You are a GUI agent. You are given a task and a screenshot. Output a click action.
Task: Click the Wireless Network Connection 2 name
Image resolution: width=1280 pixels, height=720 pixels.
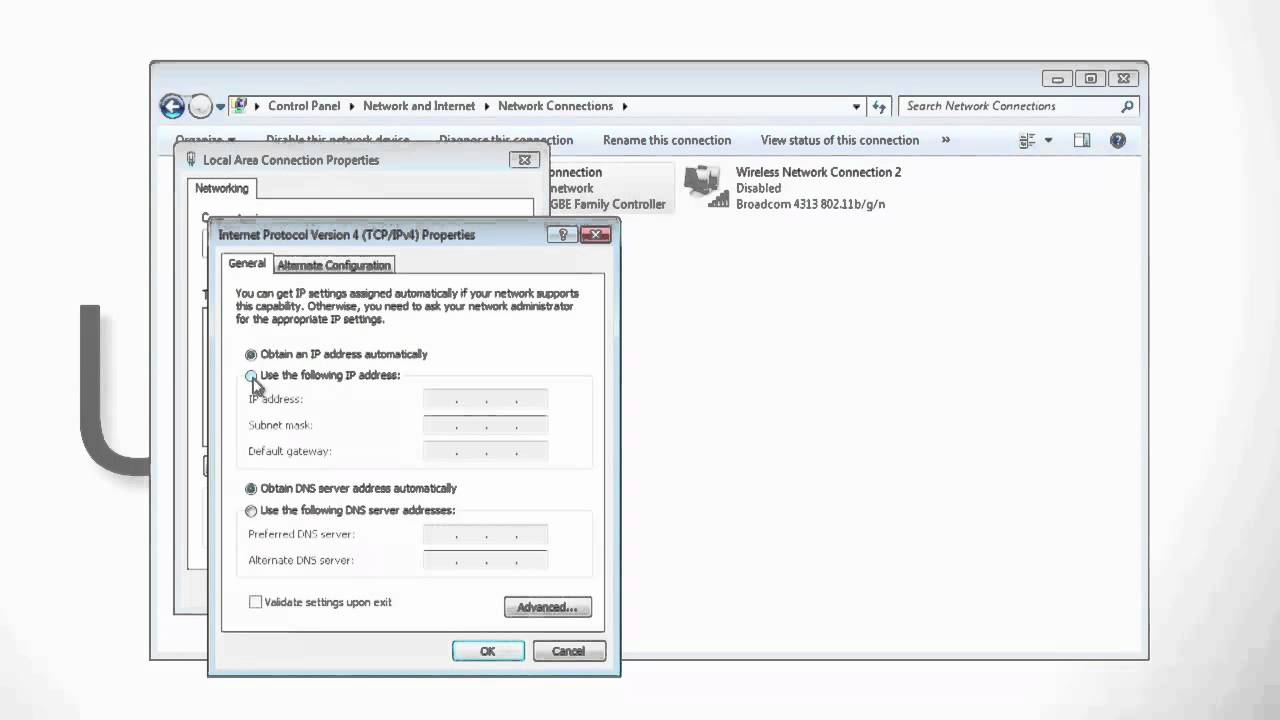coord(818,172)
